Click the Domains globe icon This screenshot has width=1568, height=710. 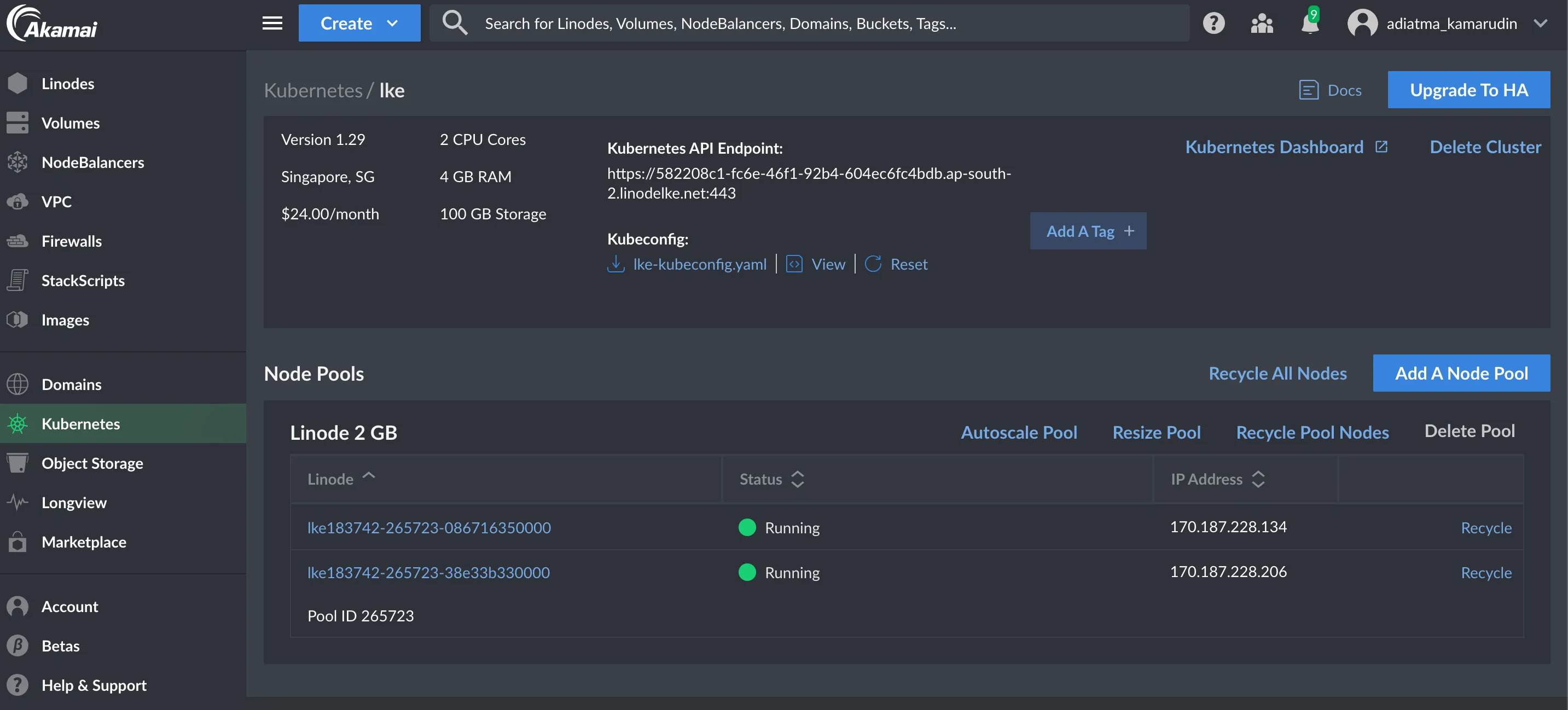coord(18,384)
